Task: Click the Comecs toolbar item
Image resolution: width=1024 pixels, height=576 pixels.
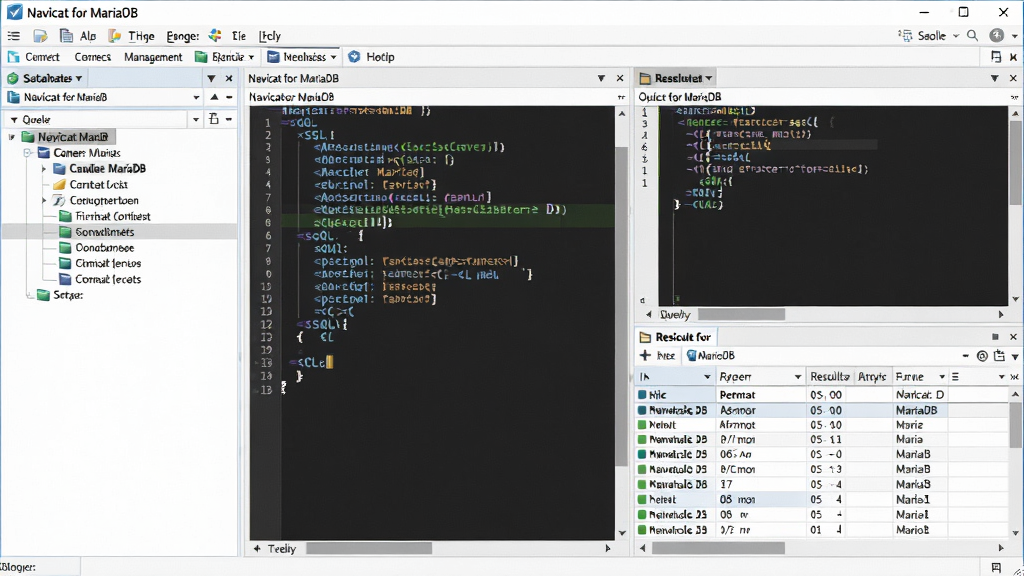Action: 93,57
